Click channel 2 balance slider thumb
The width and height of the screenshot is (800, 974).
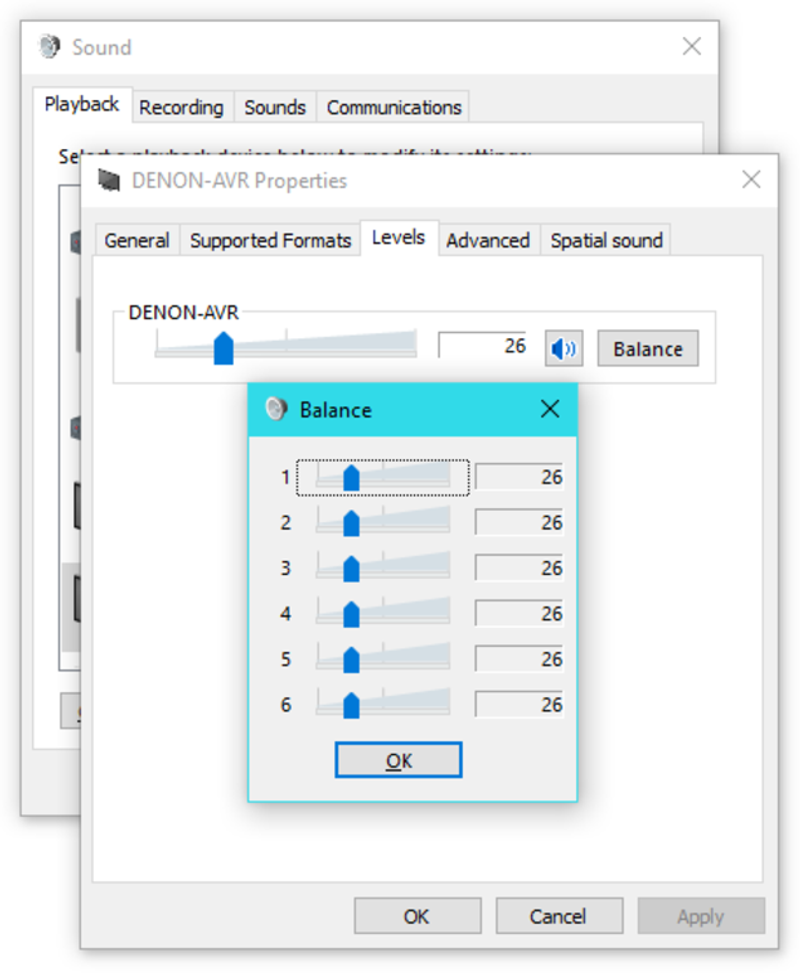tap(352, 524)
